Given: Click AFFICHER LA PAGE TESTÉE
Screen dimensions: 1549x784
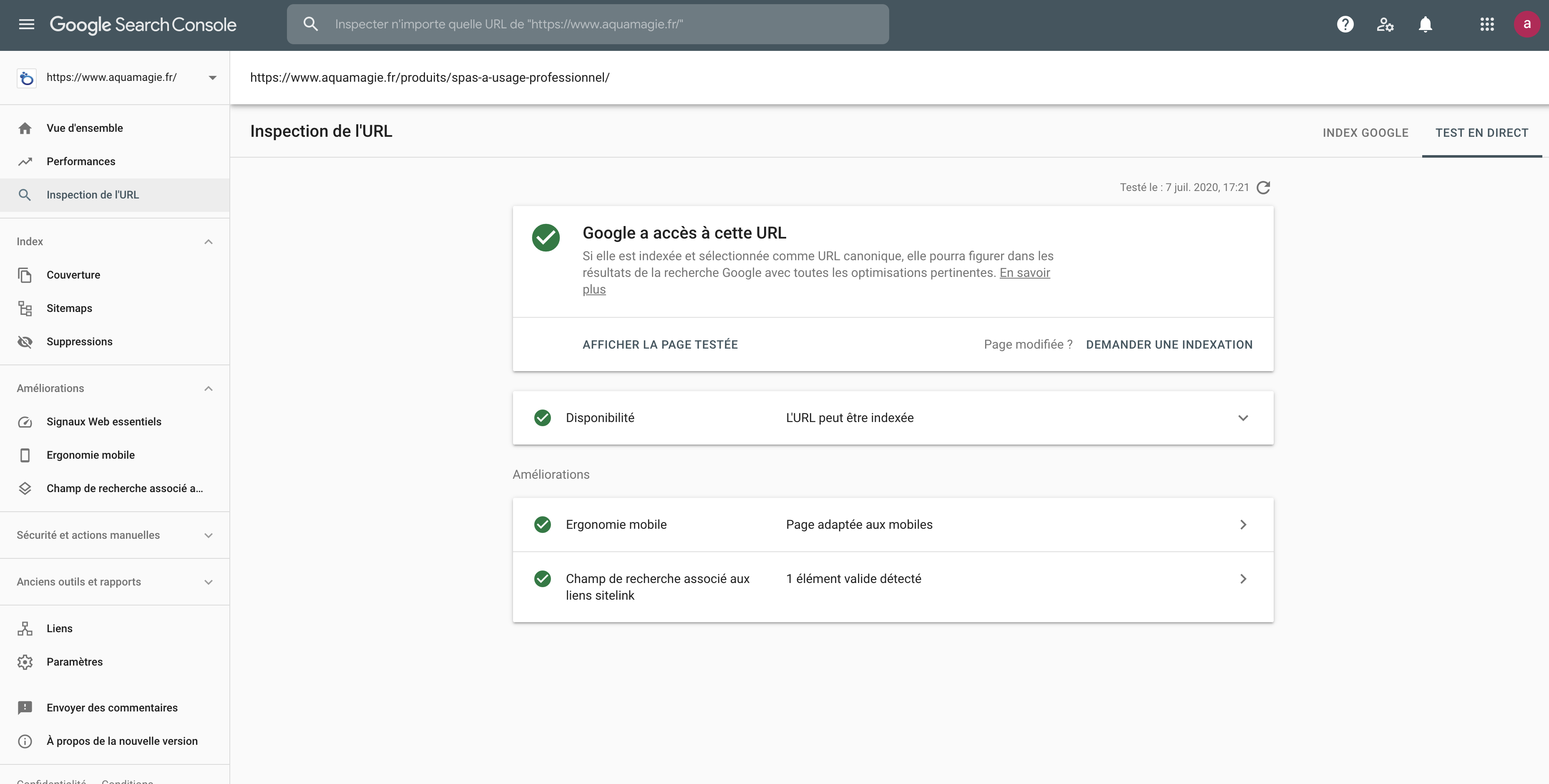Looking at the screenshot, I should pyautogui.click(x=660, y=344).
